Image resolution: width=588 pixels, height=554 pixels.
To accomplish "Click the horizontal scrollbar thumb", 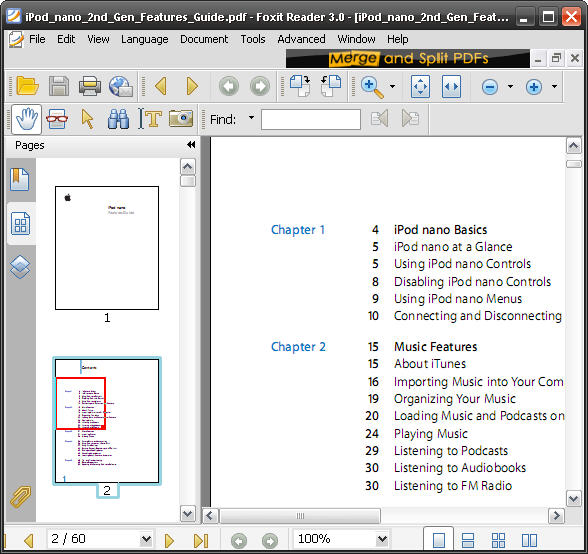I will [x=300, y=516].
